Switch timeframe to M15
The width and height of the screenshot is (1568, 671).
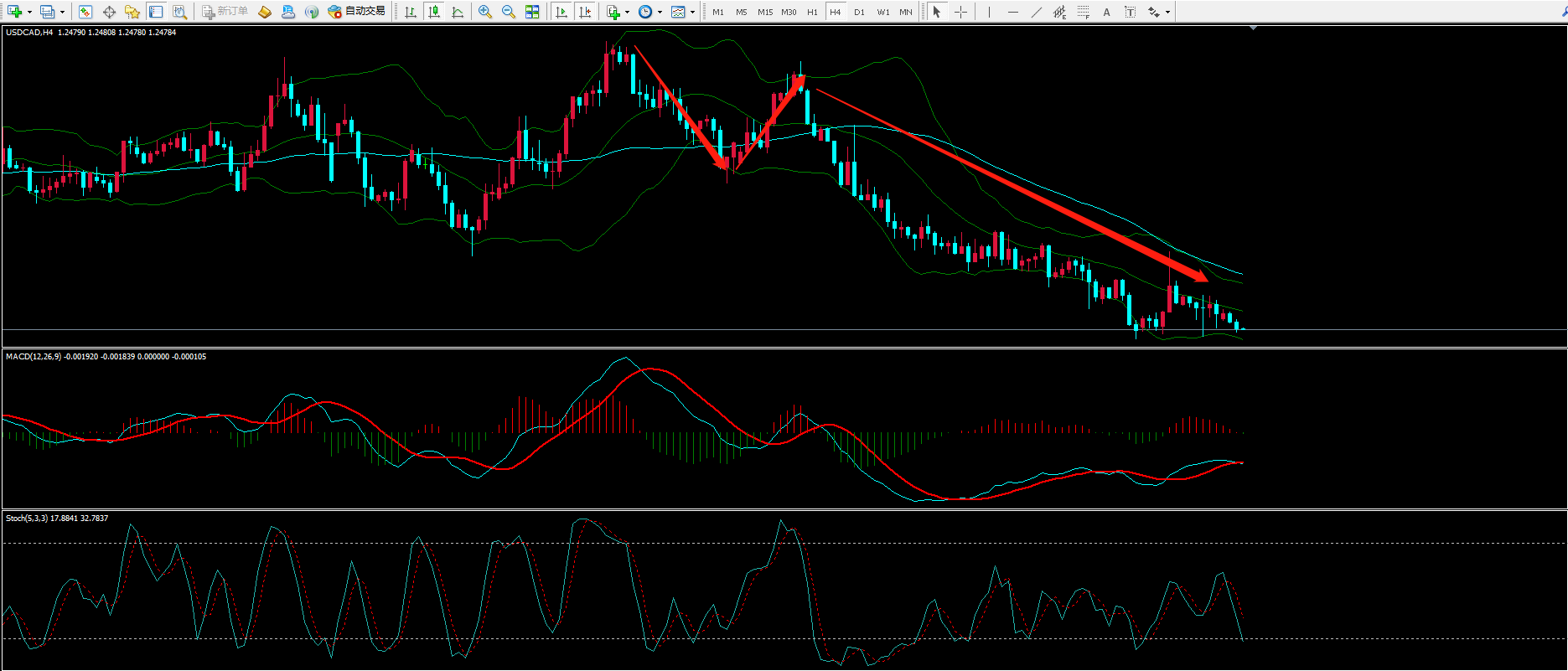pyautogui.click(x=764, y=12)
